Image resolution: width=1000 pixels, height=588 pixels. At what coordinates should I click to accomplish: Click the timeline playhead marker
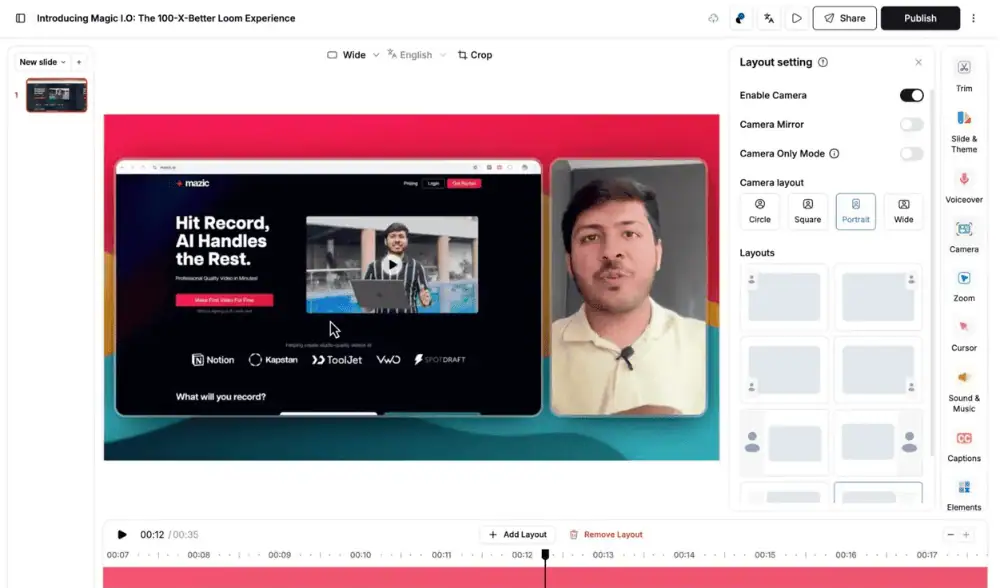(x=545, y=554)
